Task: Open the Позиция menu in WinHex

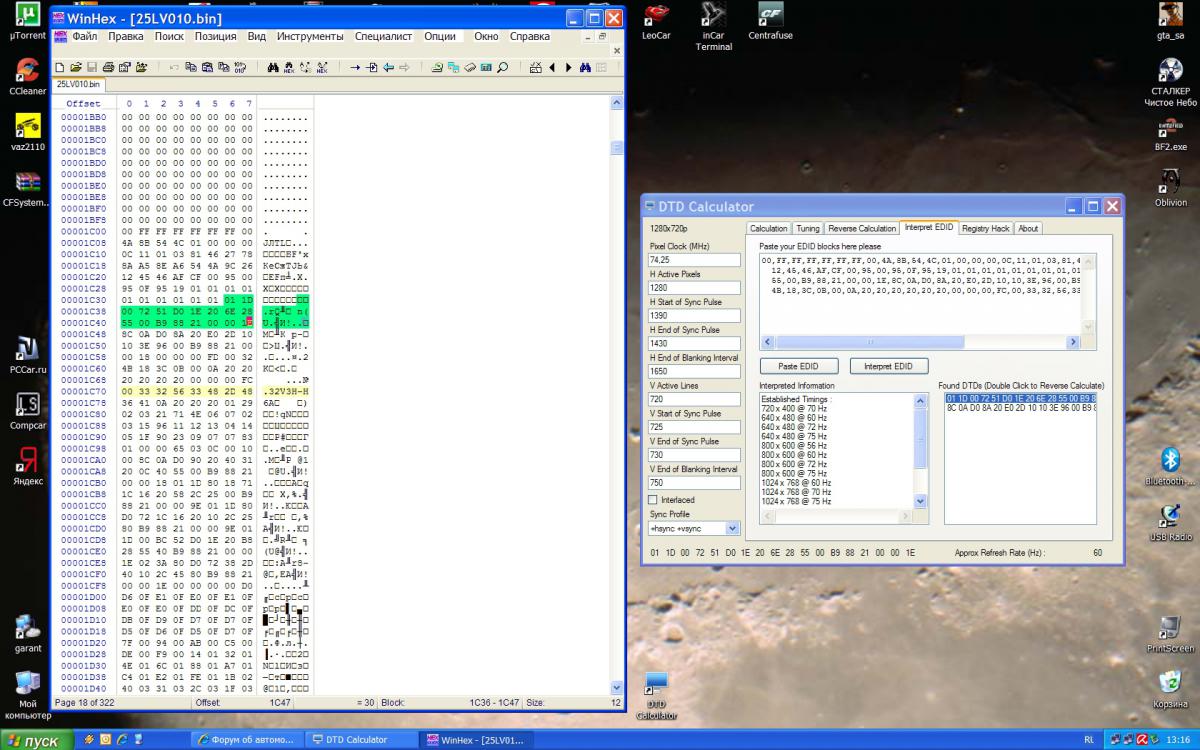Action: point(215,37)
